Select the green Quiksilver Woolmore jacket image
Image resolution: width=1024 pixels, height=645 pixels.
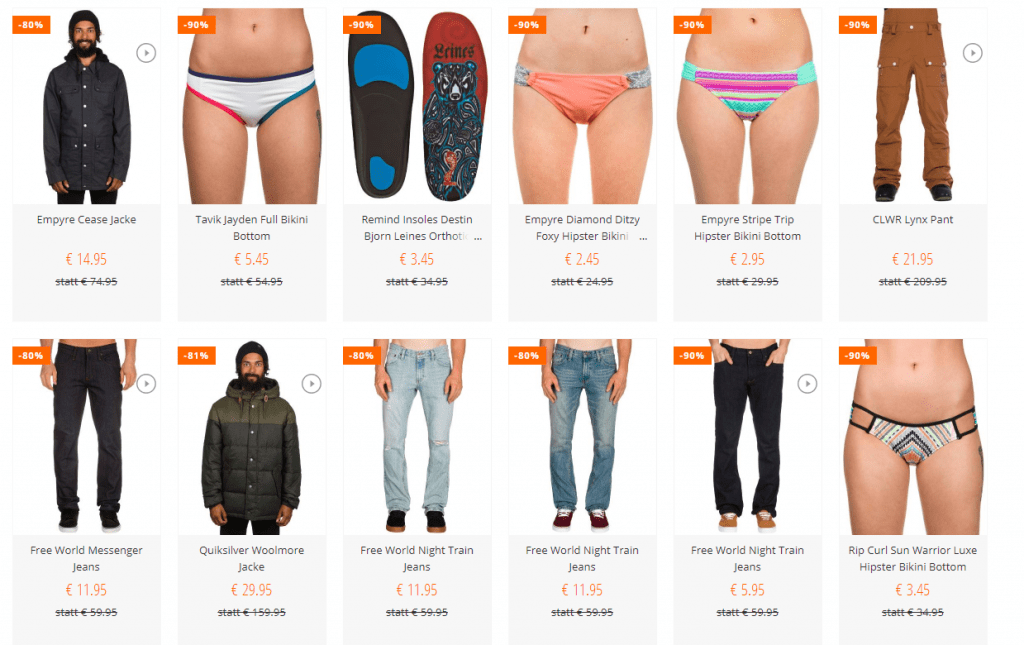point(251,437)
